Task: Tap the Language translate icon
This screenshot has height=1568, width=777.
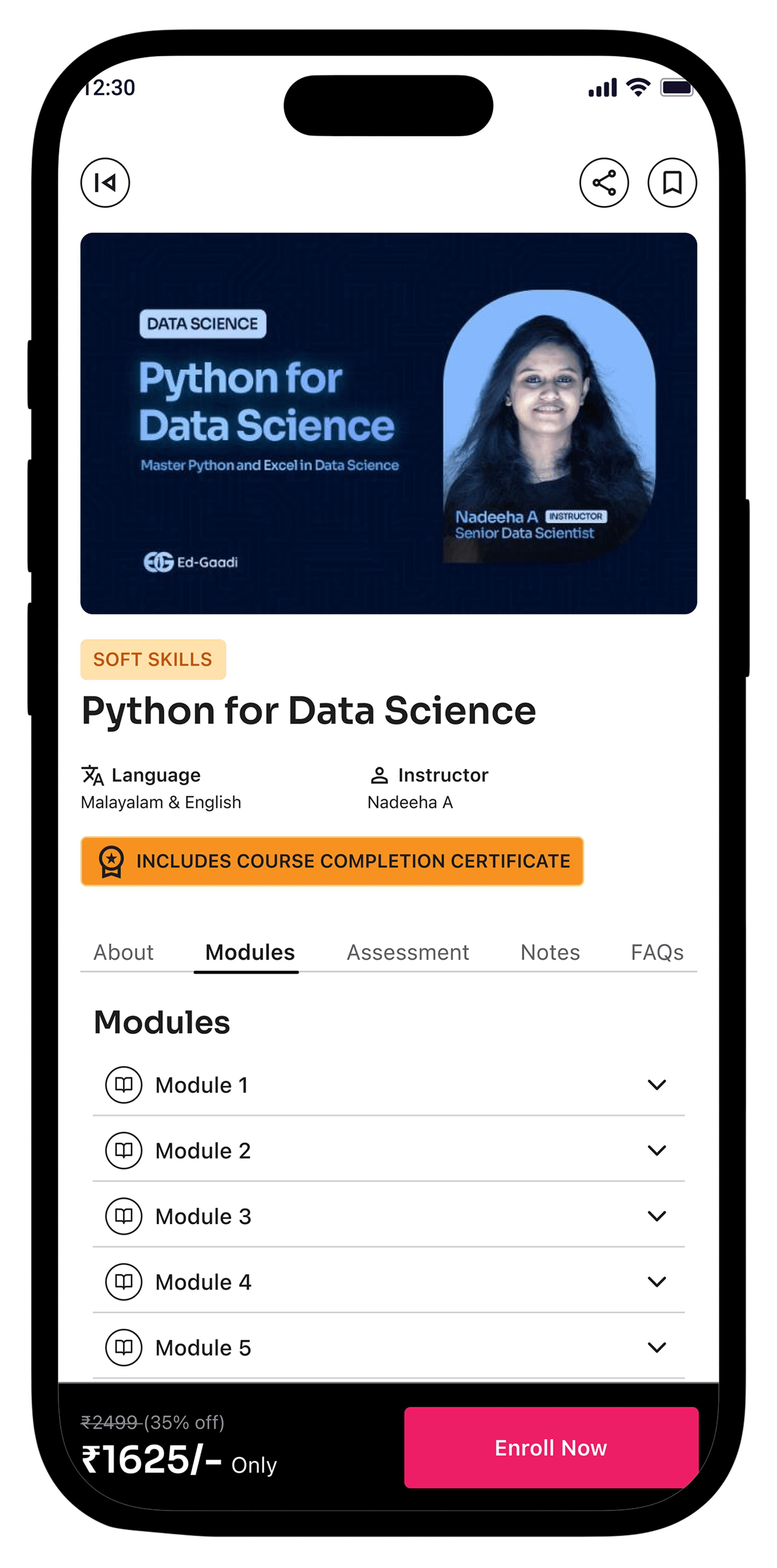Action: pos(93,775)
